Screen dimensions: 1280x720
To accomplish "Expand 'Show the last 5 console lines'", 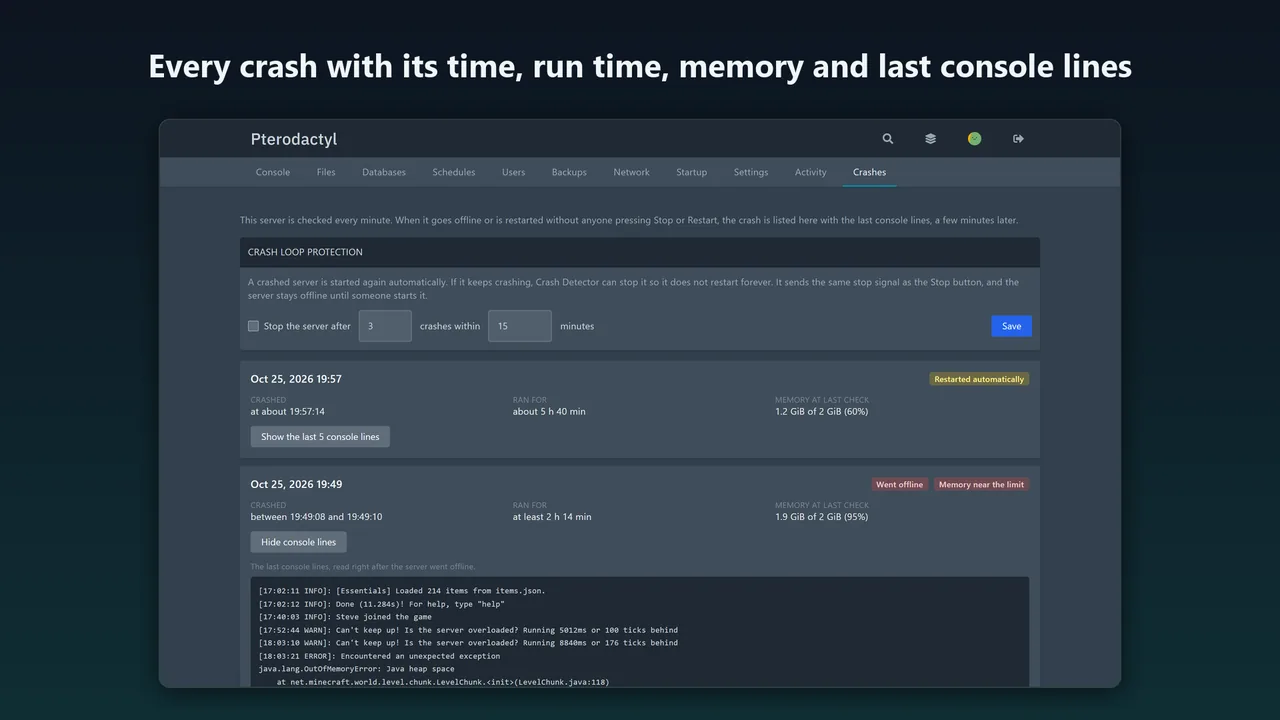I will click(x=320, y=437).
